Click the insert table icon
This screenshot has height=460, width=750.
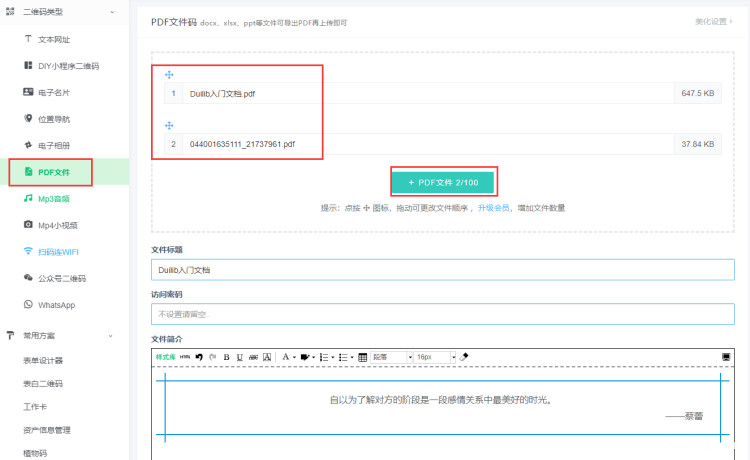point(362,357)
